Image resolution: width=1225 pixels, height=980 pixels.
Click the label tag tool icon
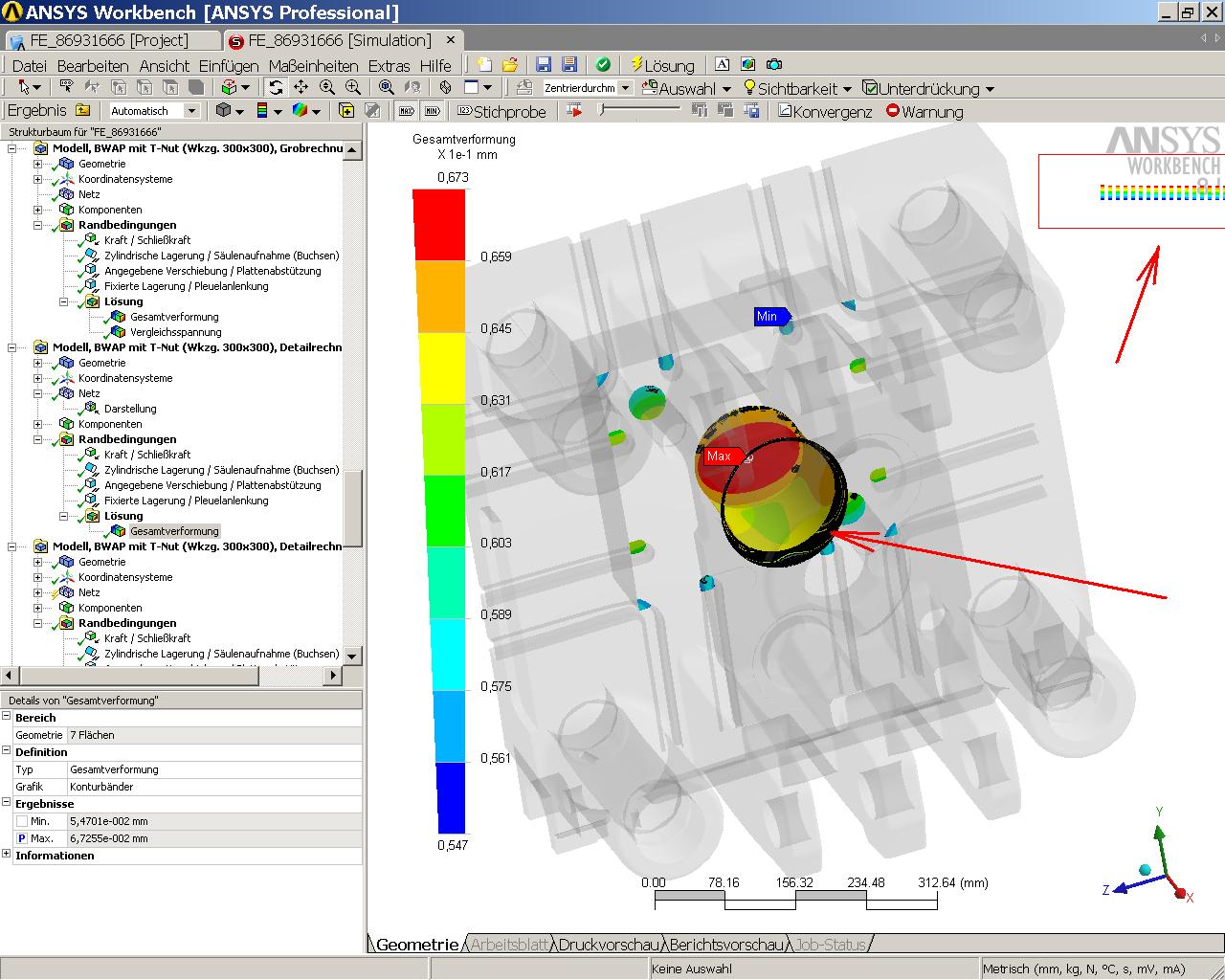[67, 87]
